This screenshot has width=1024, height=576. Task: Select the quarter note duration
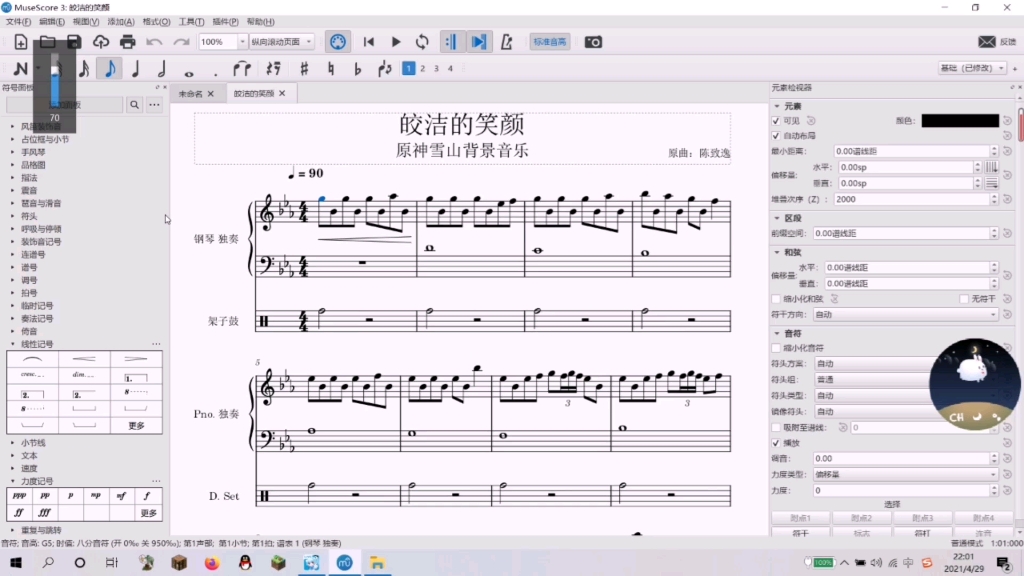click(136, 69)
